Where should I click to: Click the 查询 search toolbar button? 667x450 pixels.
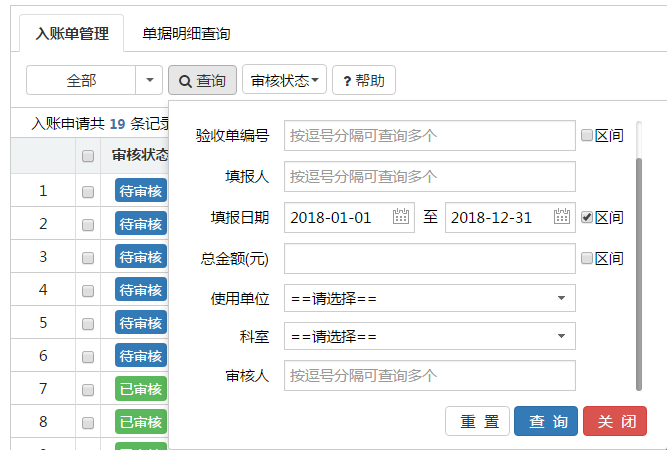point(202,80)
